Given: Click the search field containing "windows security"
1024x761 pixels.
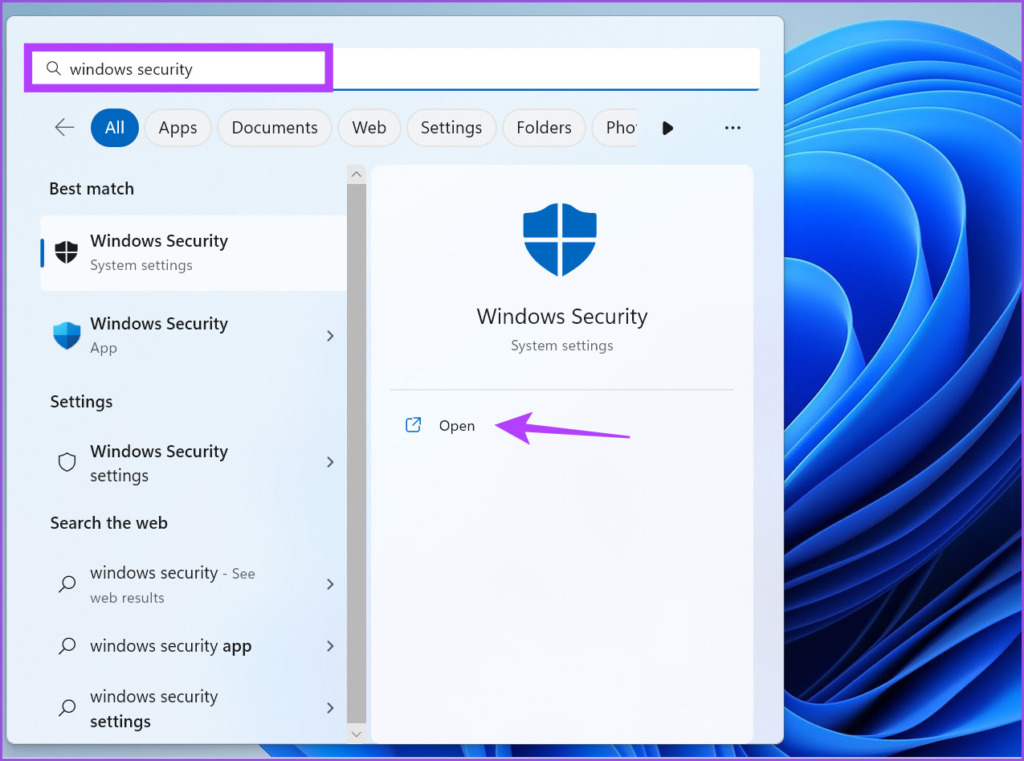Looking at the screenshot, I should click(x=396, y=69).
